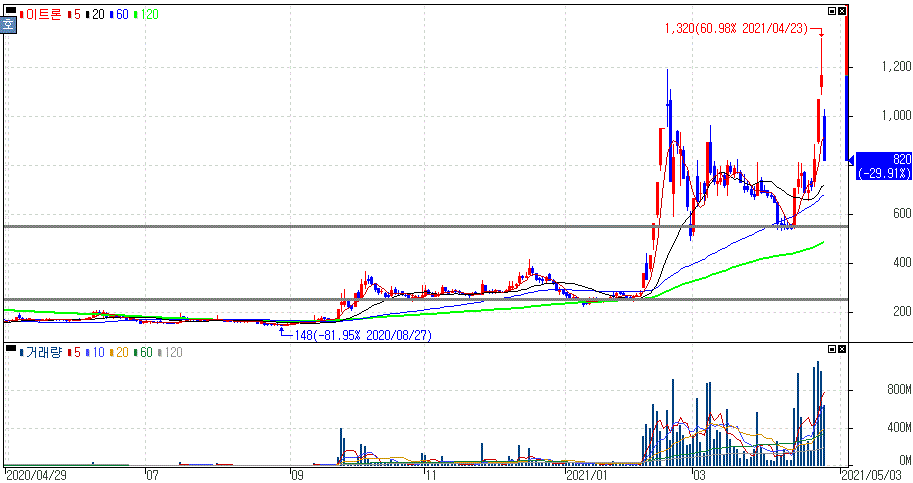Click the 400 price axis label
913x483 pixels.
point(902,263)
